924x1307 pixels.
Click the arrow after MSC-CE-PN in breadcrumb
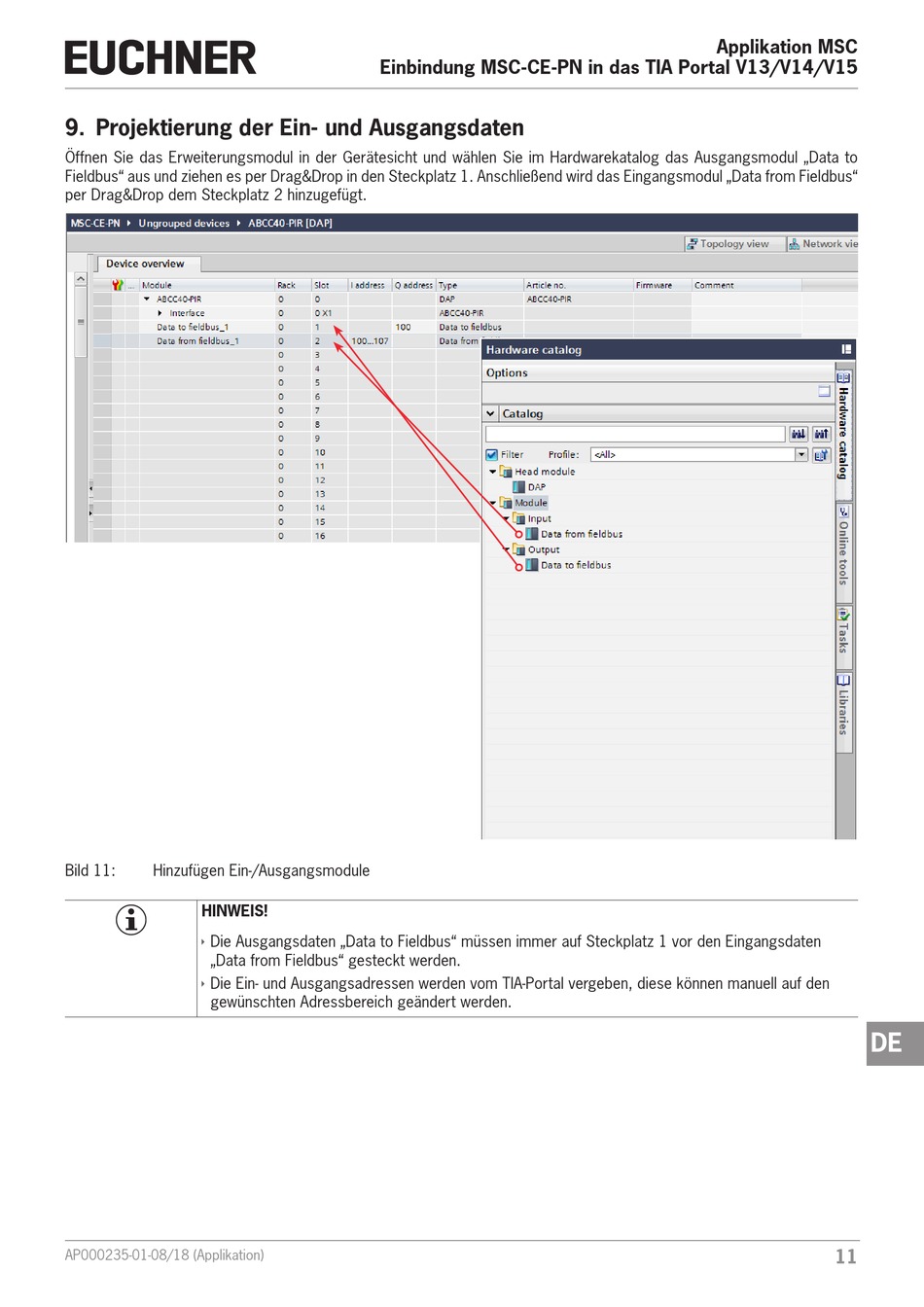(x=129, y=224)
